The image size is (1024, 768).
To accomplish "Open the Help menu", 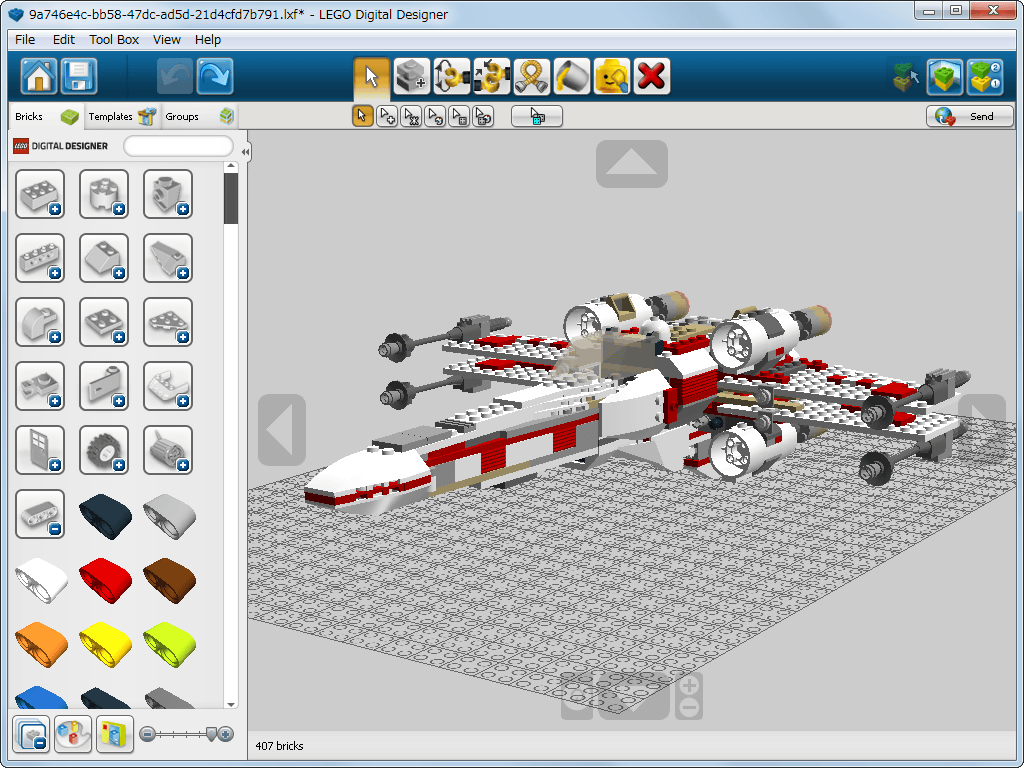I will (x=208, y=40).
